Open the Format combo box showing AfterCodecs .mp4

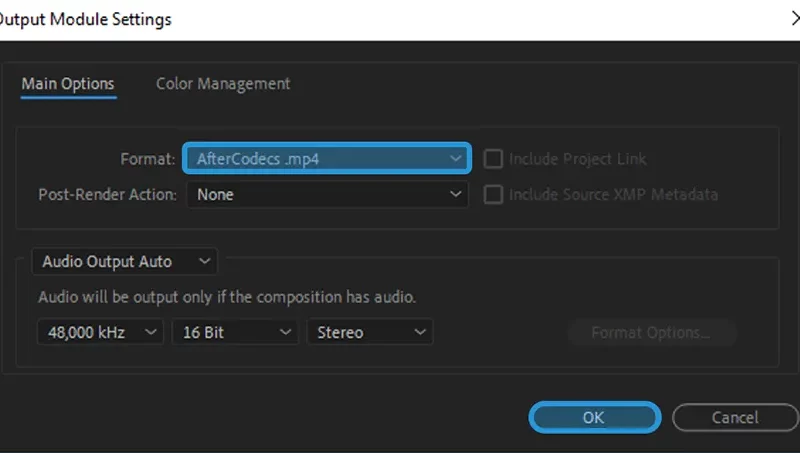[x=327, y=159]
